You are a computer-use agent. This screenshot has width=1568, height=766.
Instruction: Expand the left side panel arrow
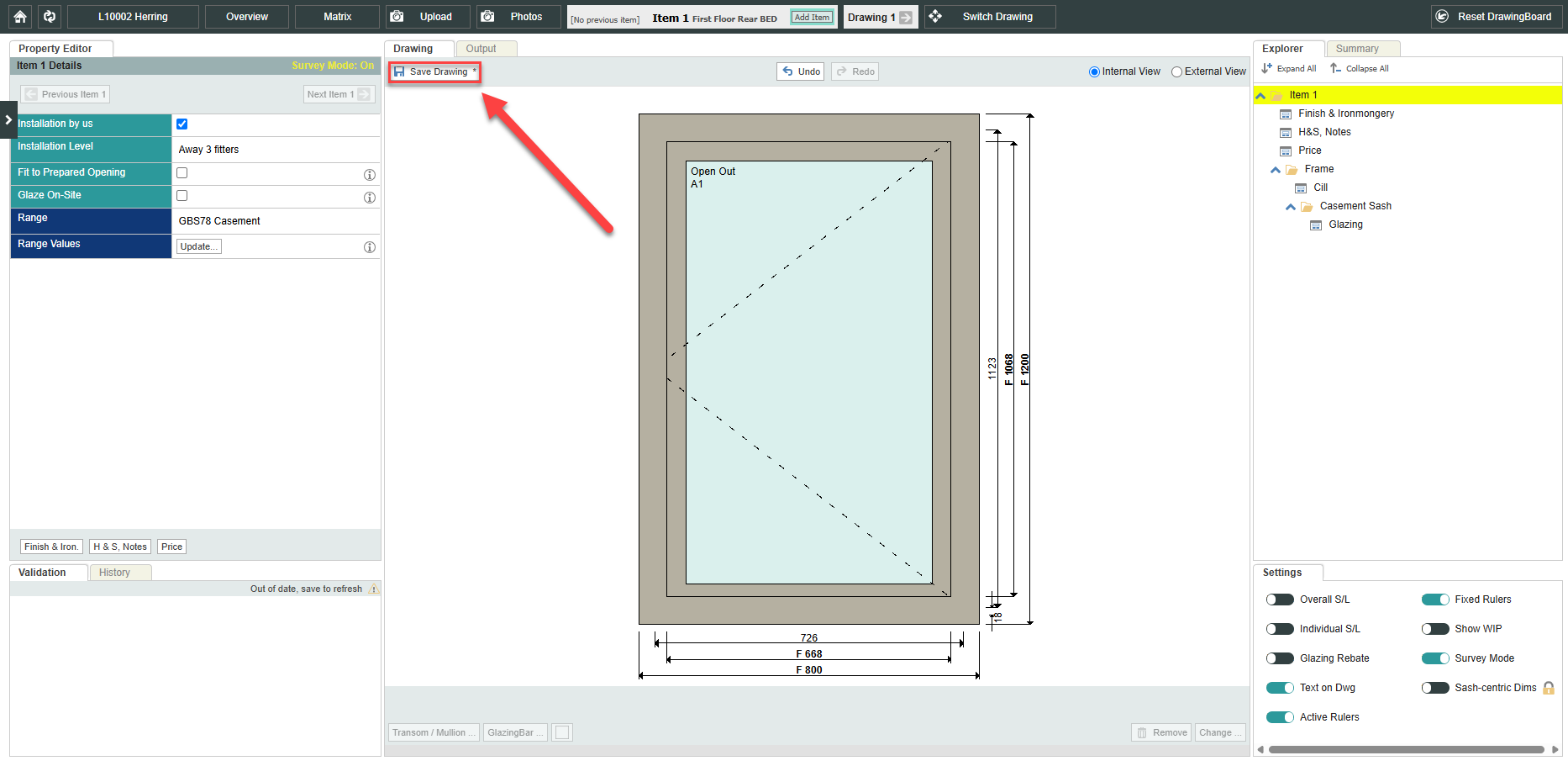tap(8, 120)
